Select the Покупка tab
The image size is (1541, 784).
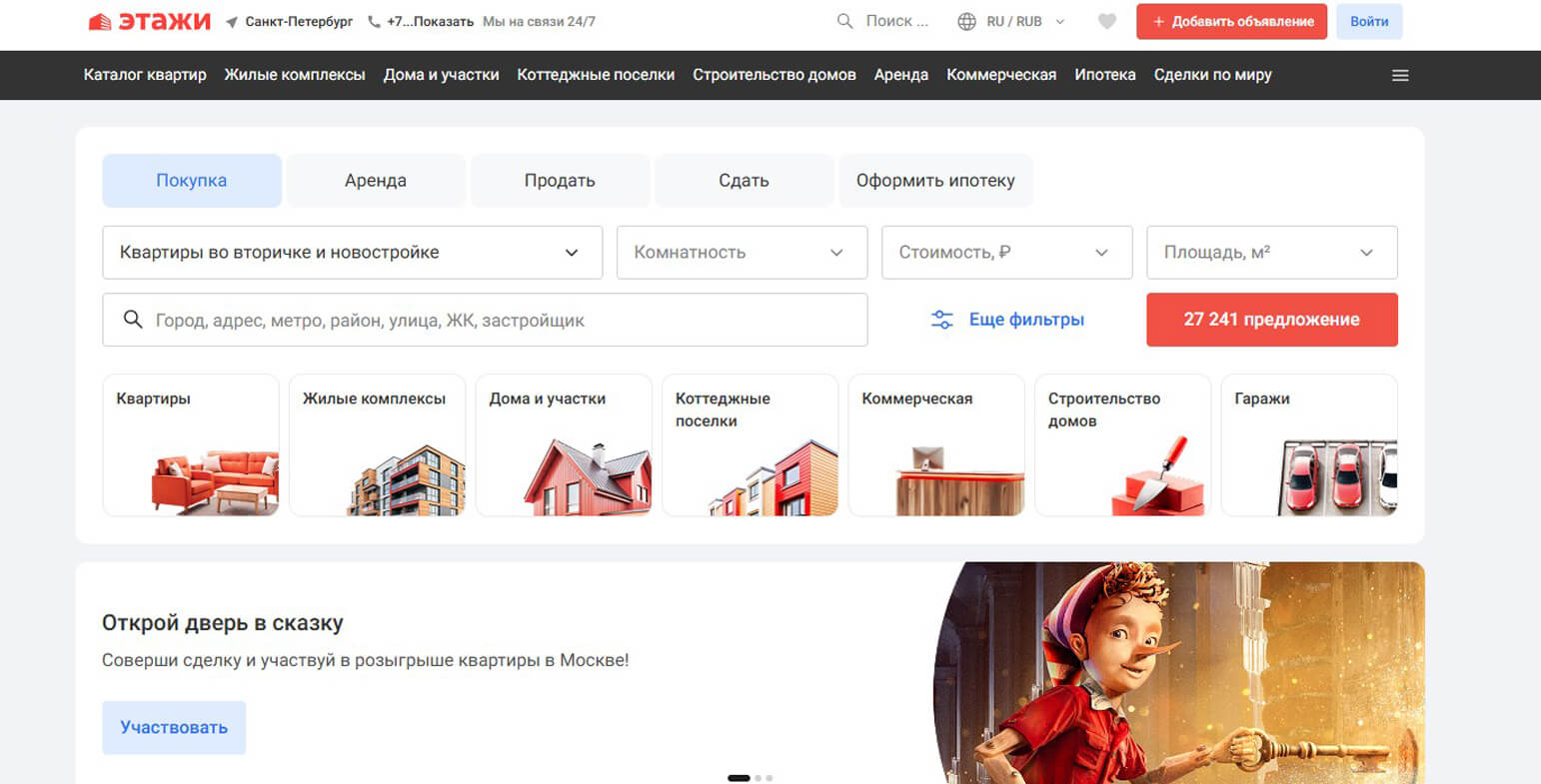pos(192,181)
